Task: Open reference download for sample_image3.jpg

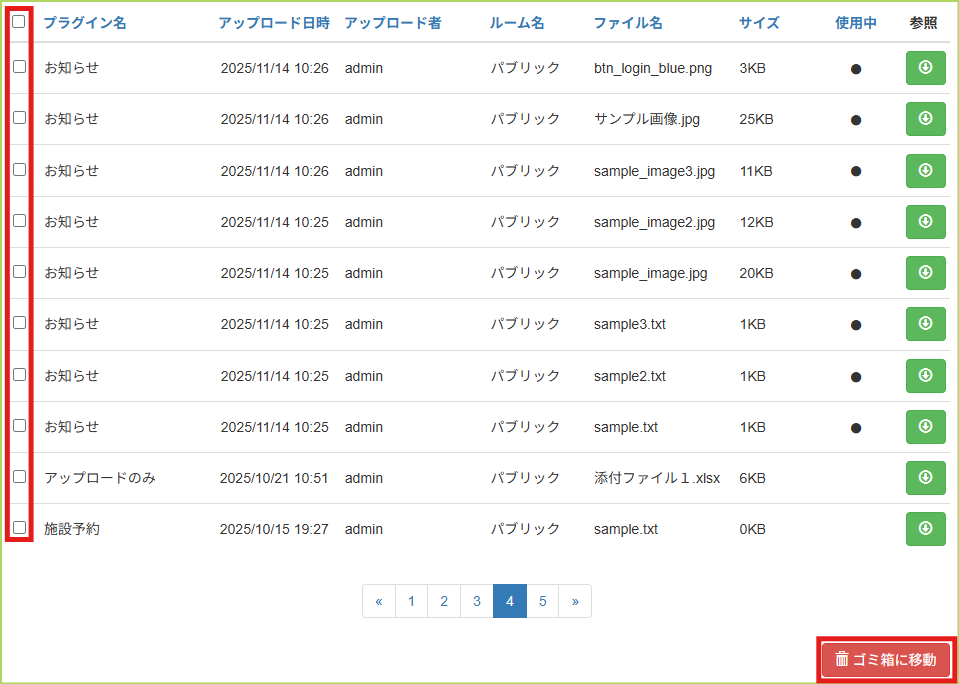Action: tap(925, 171)
